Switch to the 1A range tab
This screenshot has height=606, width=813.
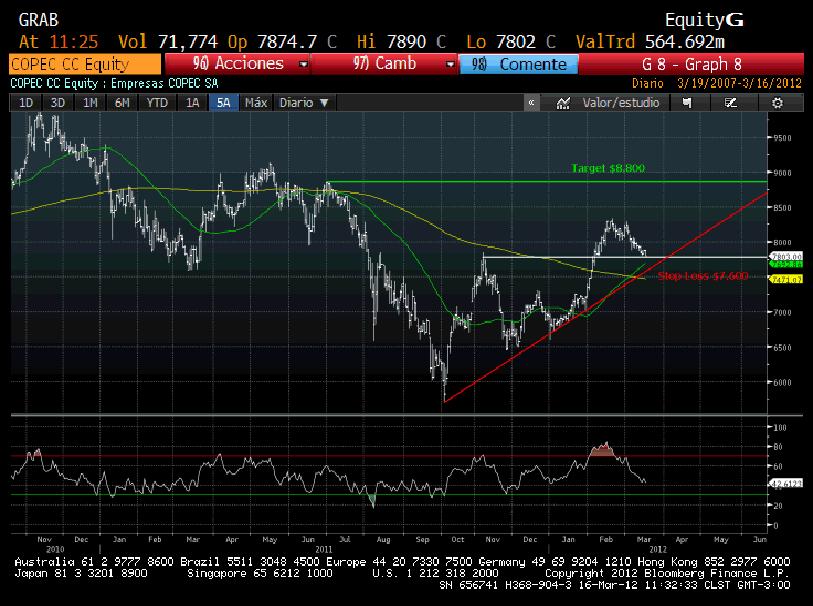pos(192,103)
